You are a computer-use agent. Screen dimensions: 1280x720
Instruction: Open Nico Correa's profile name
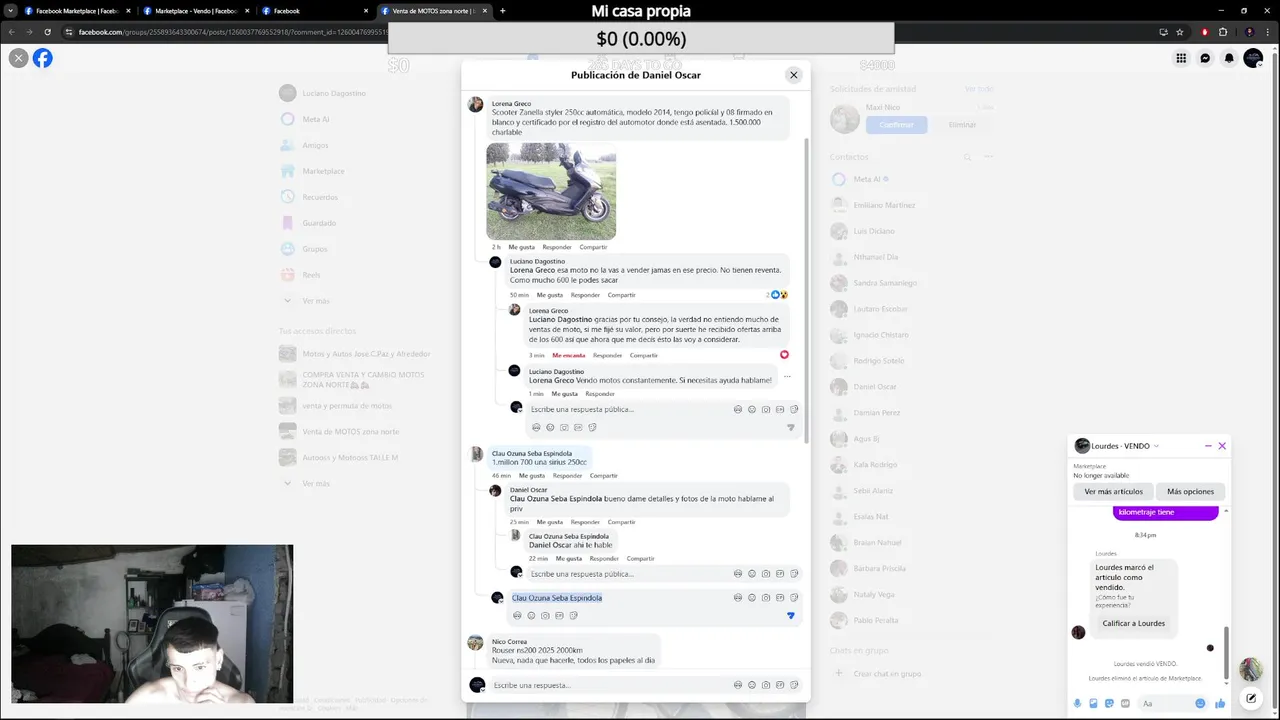tap(509, 642)
